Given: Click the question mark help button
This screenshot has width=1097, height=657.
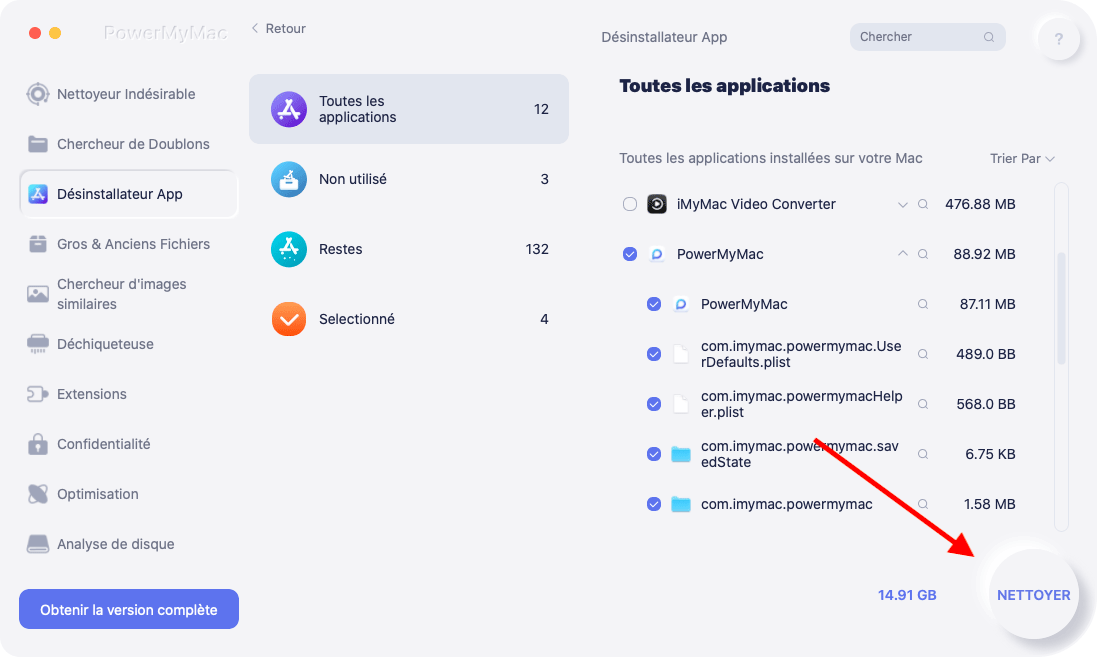Looking at the screenshot, I should pyautogui.click(x=1059, y=39).
